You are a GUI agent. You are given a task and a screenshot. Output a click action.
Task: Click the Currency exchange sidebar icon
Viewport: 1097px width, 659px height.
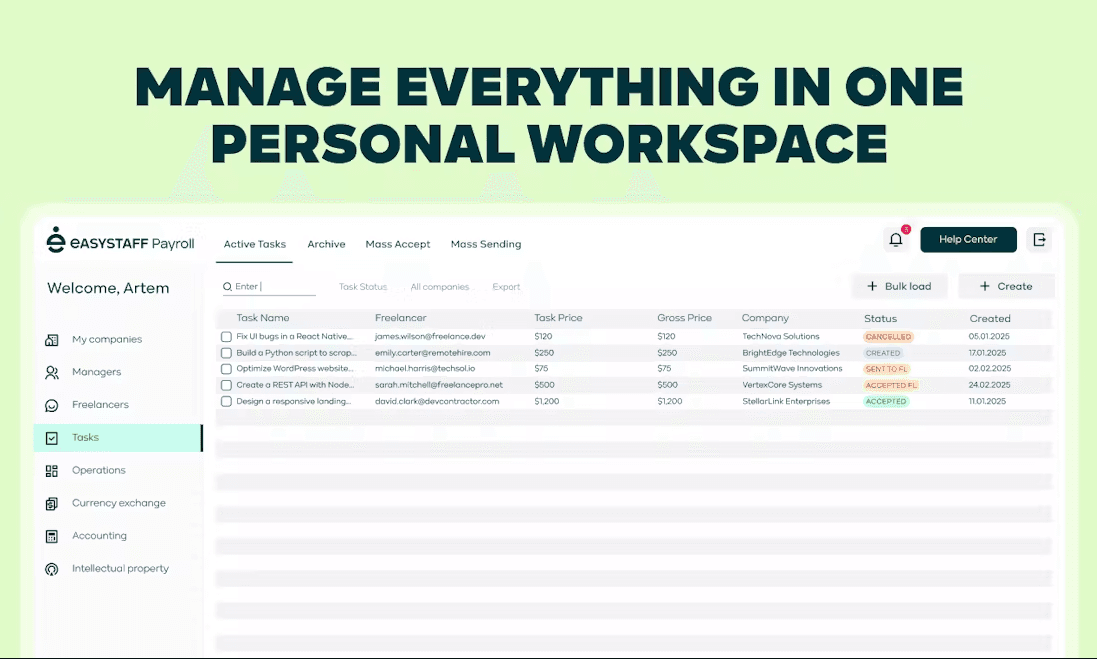tap(52, 504)
